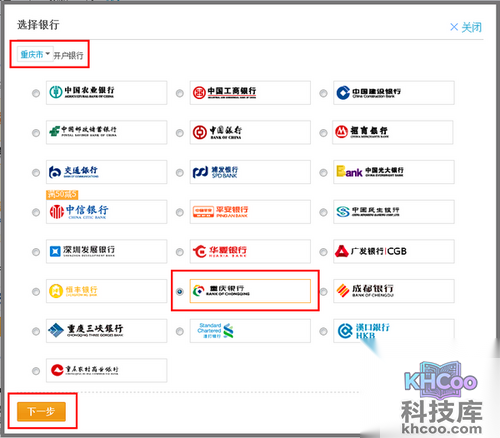Select the 中国邮政储蓄银行 radio button
Screen dimensions: 500x438
click(x=36, y=133)
